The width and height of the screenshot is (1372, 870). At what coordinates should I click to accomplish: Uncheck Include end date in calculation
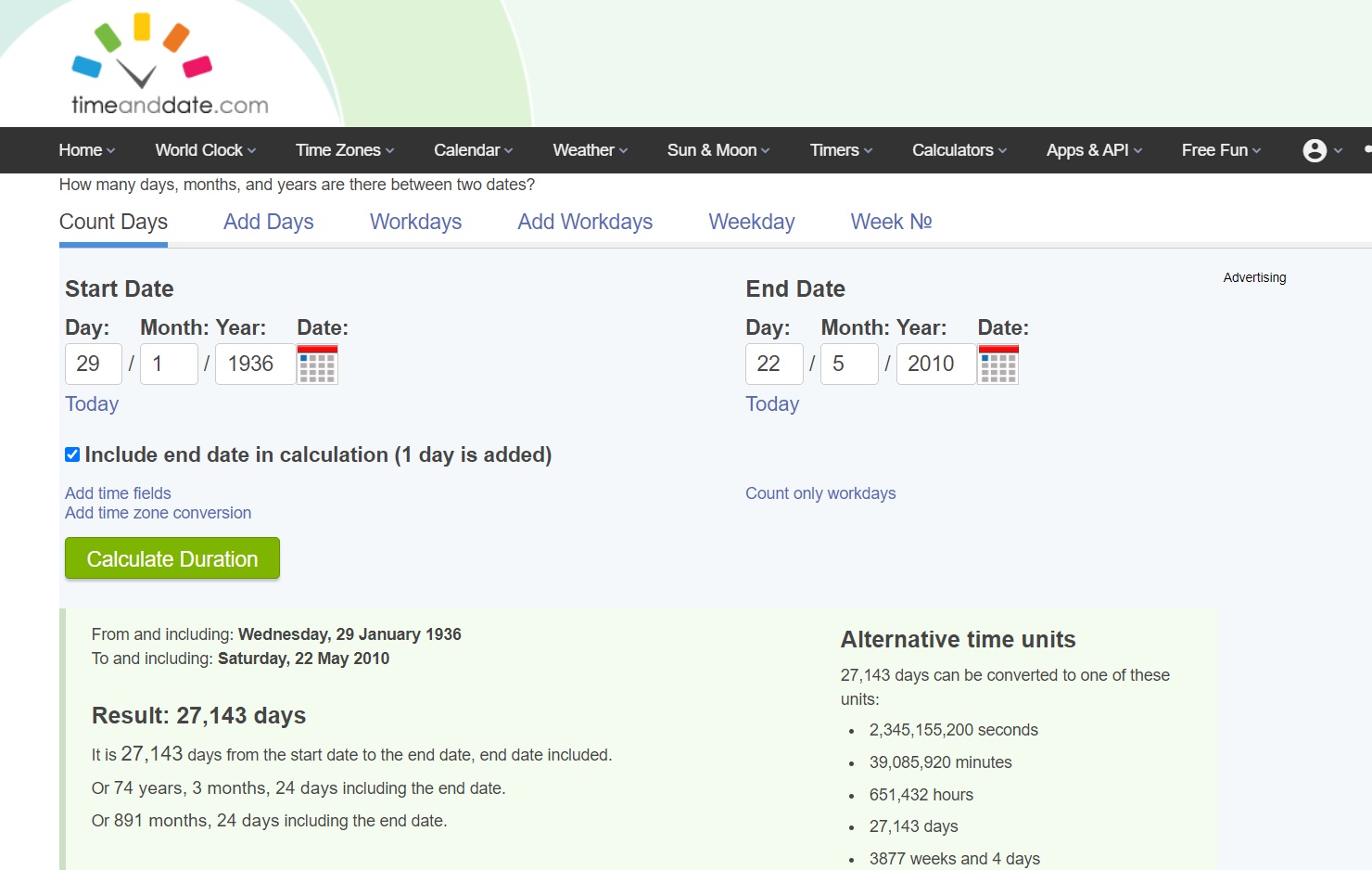coord(72,454)
